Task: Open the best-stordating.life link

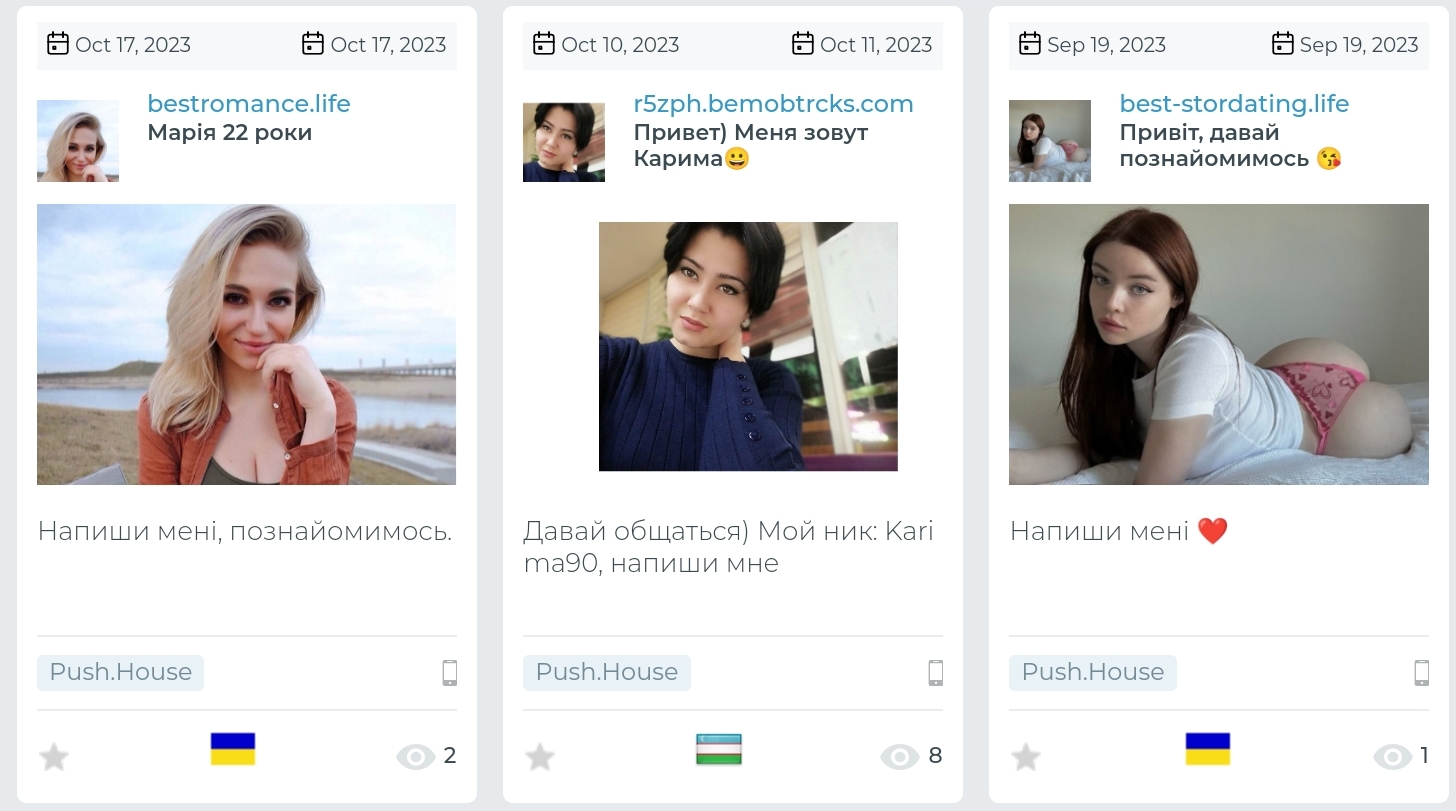Action: pyautogui.click(x=1234, y=104)
